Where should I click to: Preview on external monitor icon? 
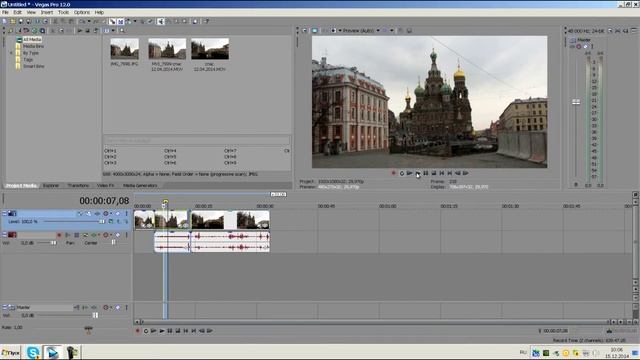point(315,31)
